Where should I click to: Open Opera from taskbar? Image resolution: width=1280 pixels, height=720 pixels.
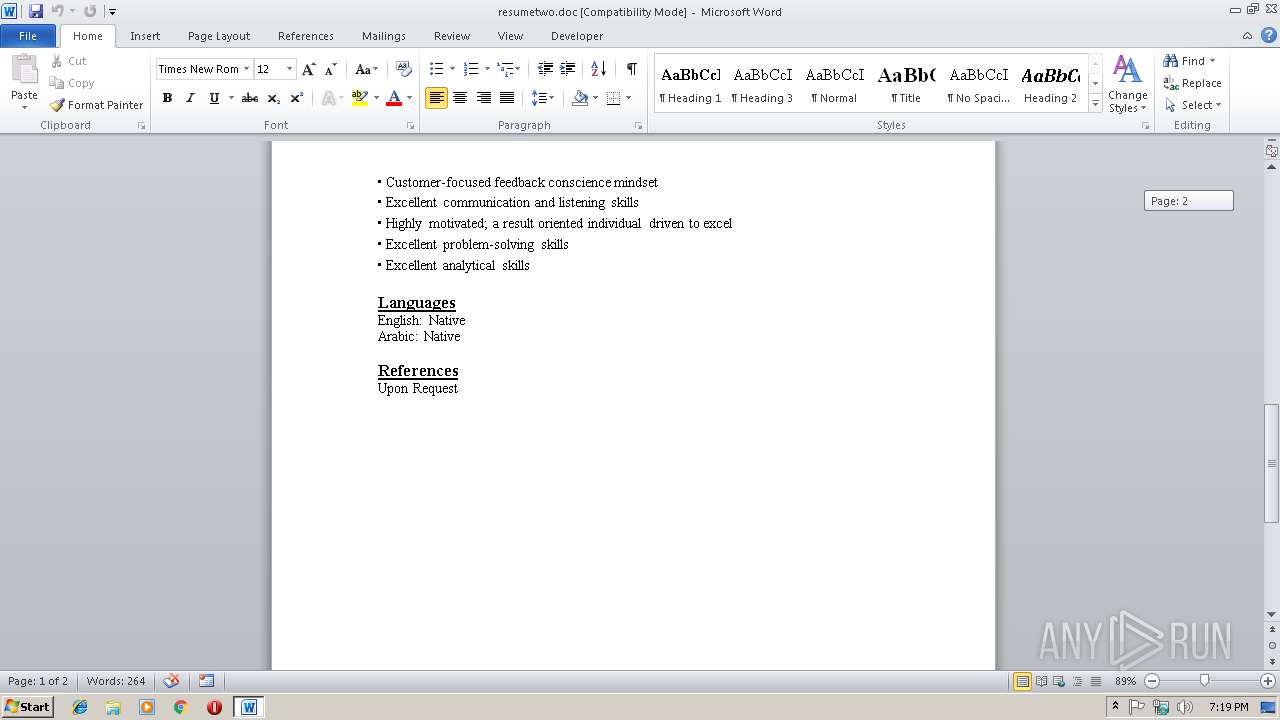[x=214, y=707]
